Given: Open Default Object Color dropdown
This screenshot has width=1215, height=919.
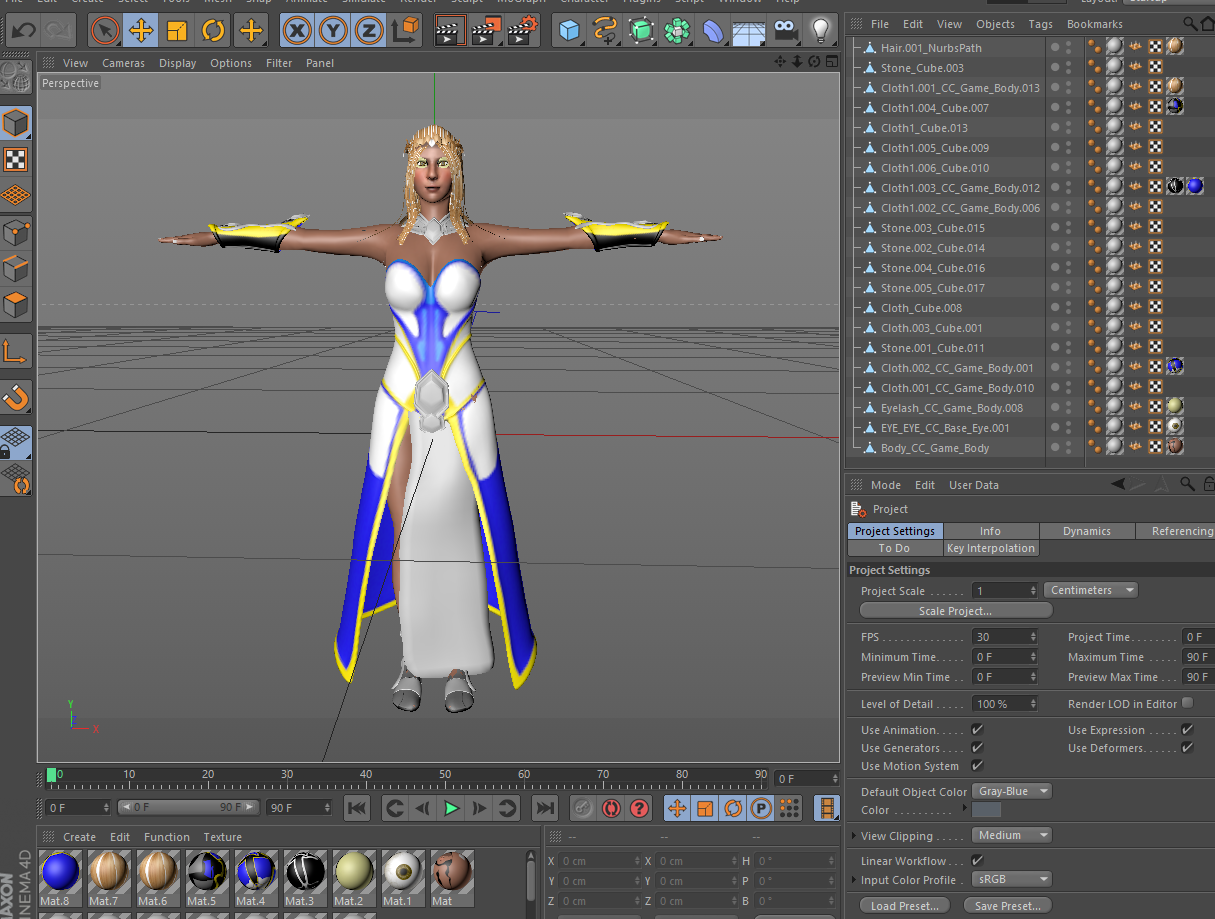Looking at the screenshot, I should [1012, 791].
